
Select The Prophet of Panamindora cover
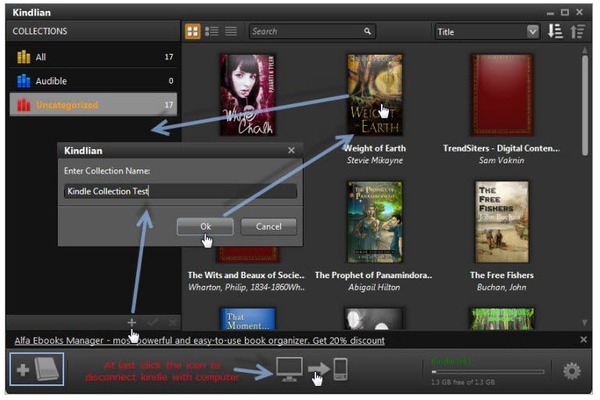(x=375, y=222)
